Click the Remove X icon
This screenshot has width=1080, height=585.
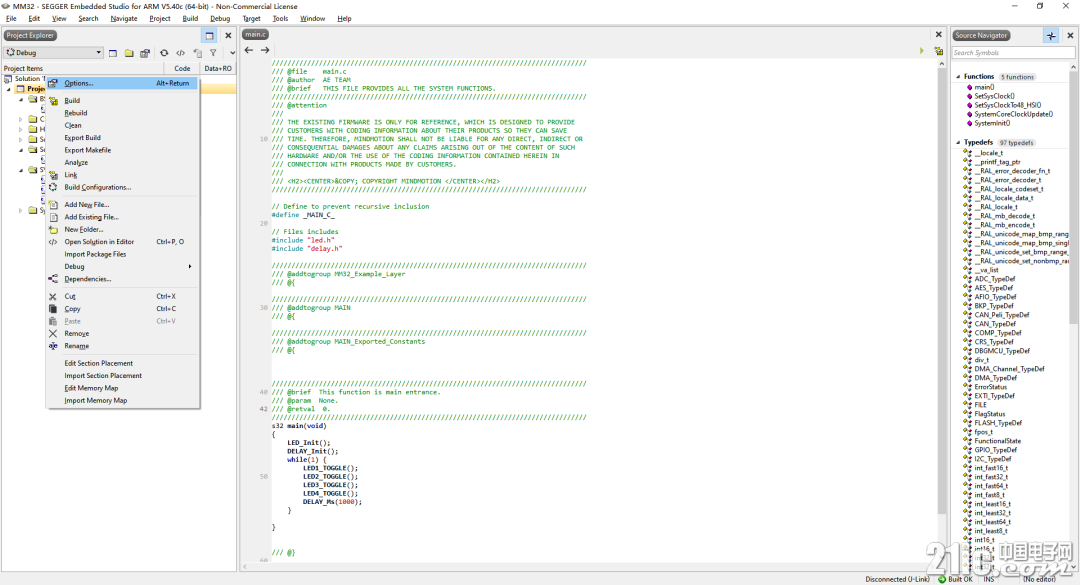coord(53,333)
